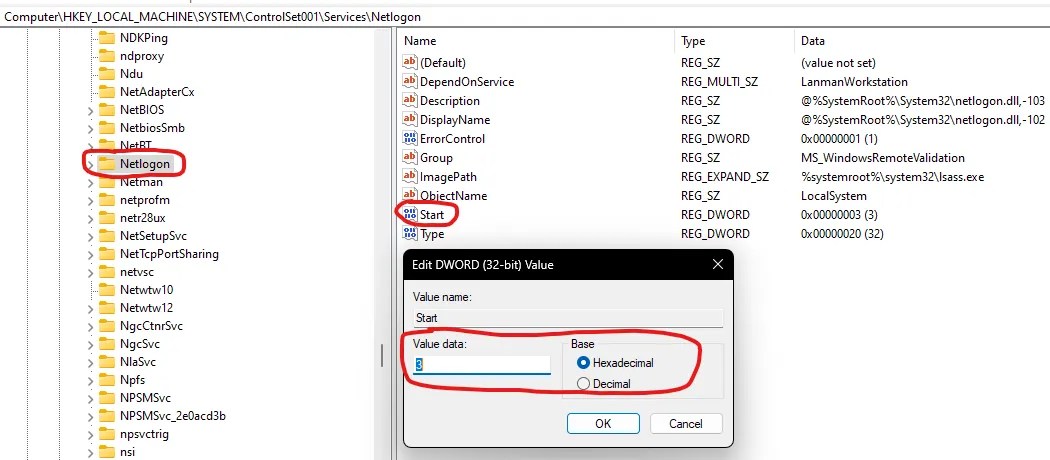Expand the NetBIOS tree node
The height and width of the screenshot is (460, 1050).
coord(90,110)
